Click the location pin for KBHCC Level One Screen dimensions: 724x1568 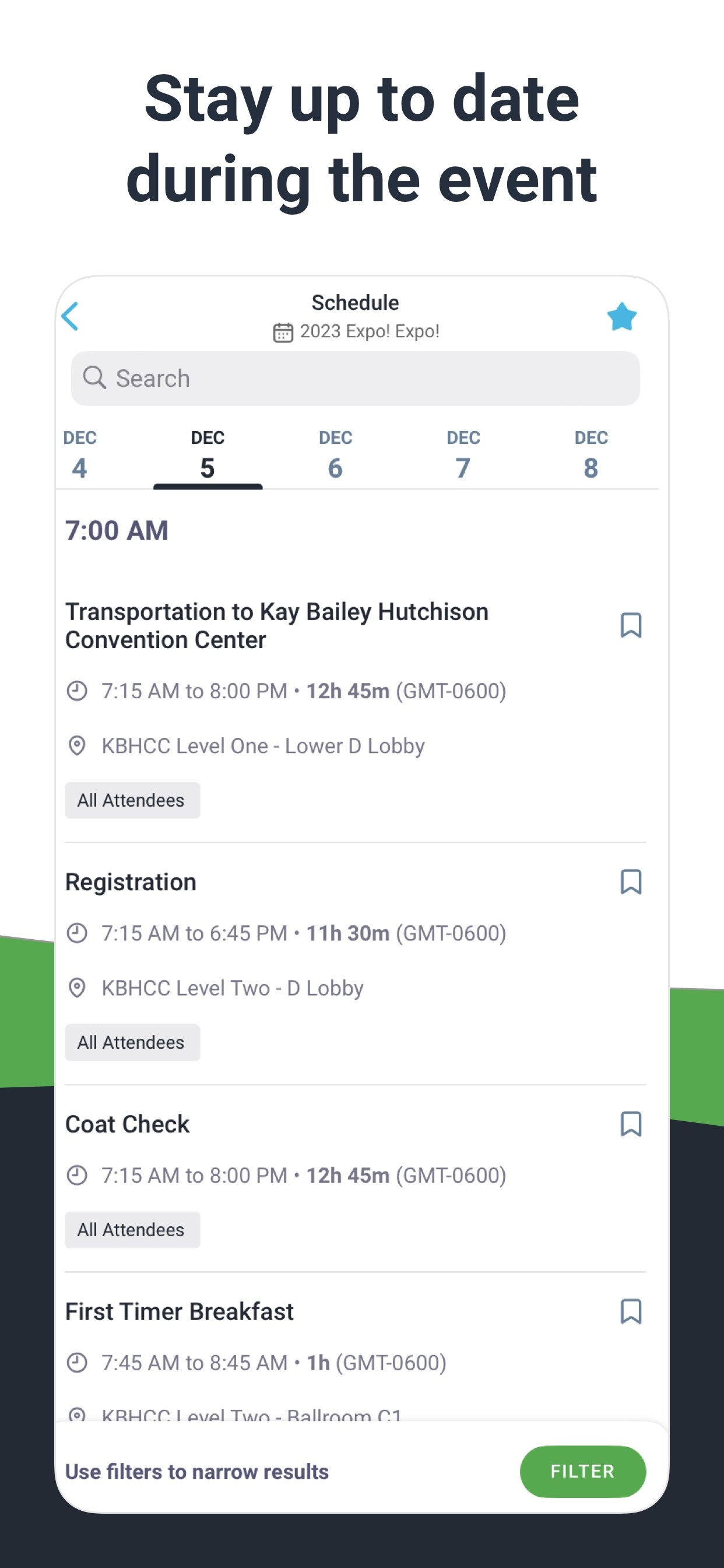(77, 745)
